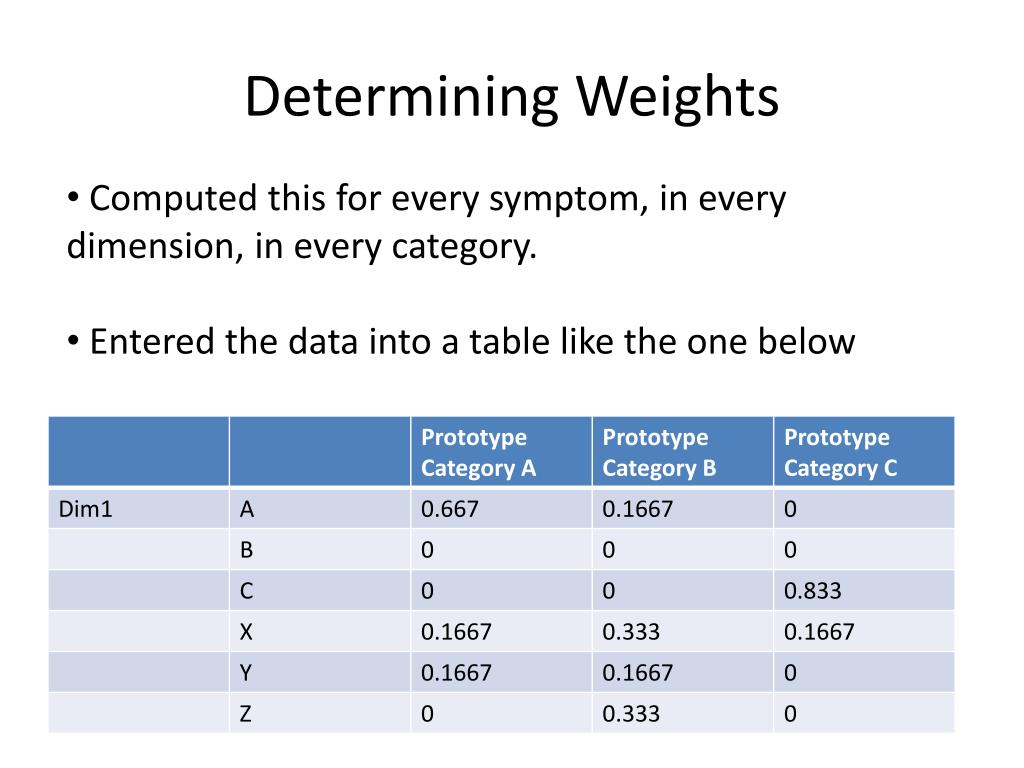The width and height of the screenshot is (1024, 768).
Task: Click the Category A value in row Y
Action: pos(456,673)
